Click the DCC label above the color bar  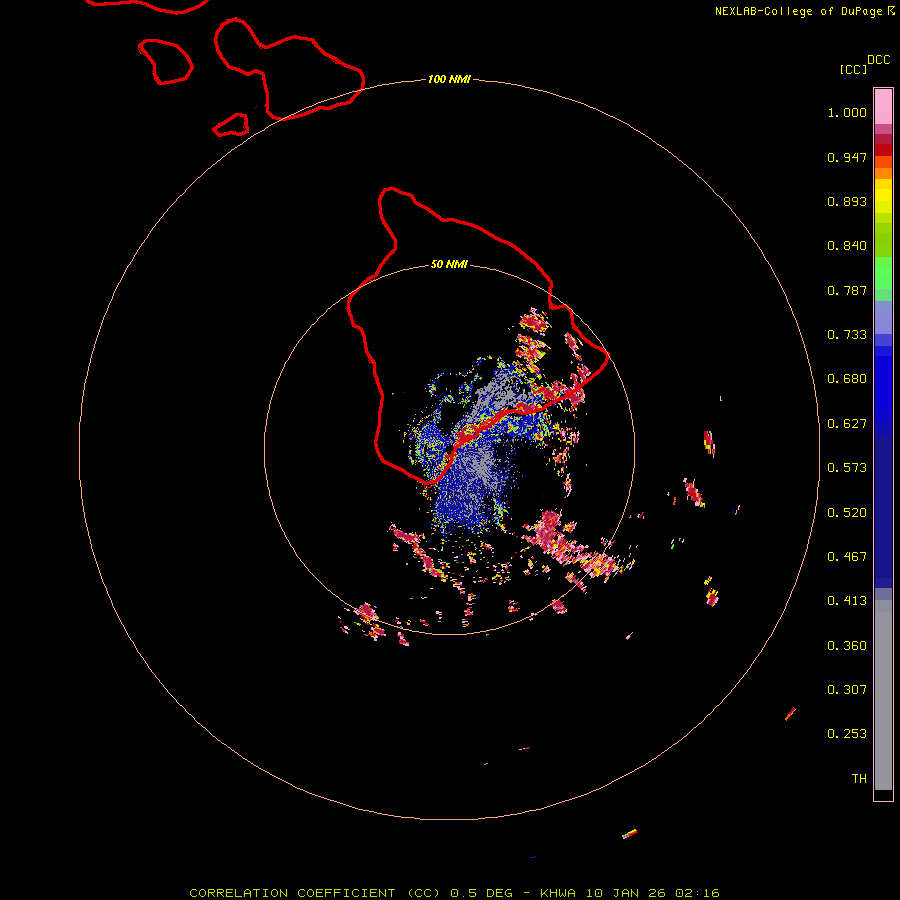pos(878,60)
